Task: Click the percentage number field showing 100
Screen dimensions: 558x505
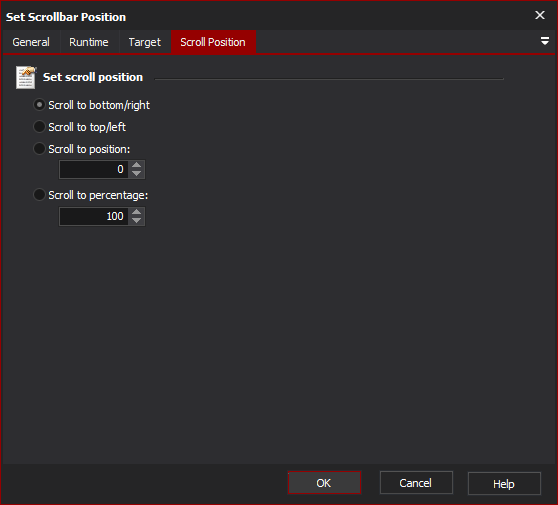Action: click(93, 216)
